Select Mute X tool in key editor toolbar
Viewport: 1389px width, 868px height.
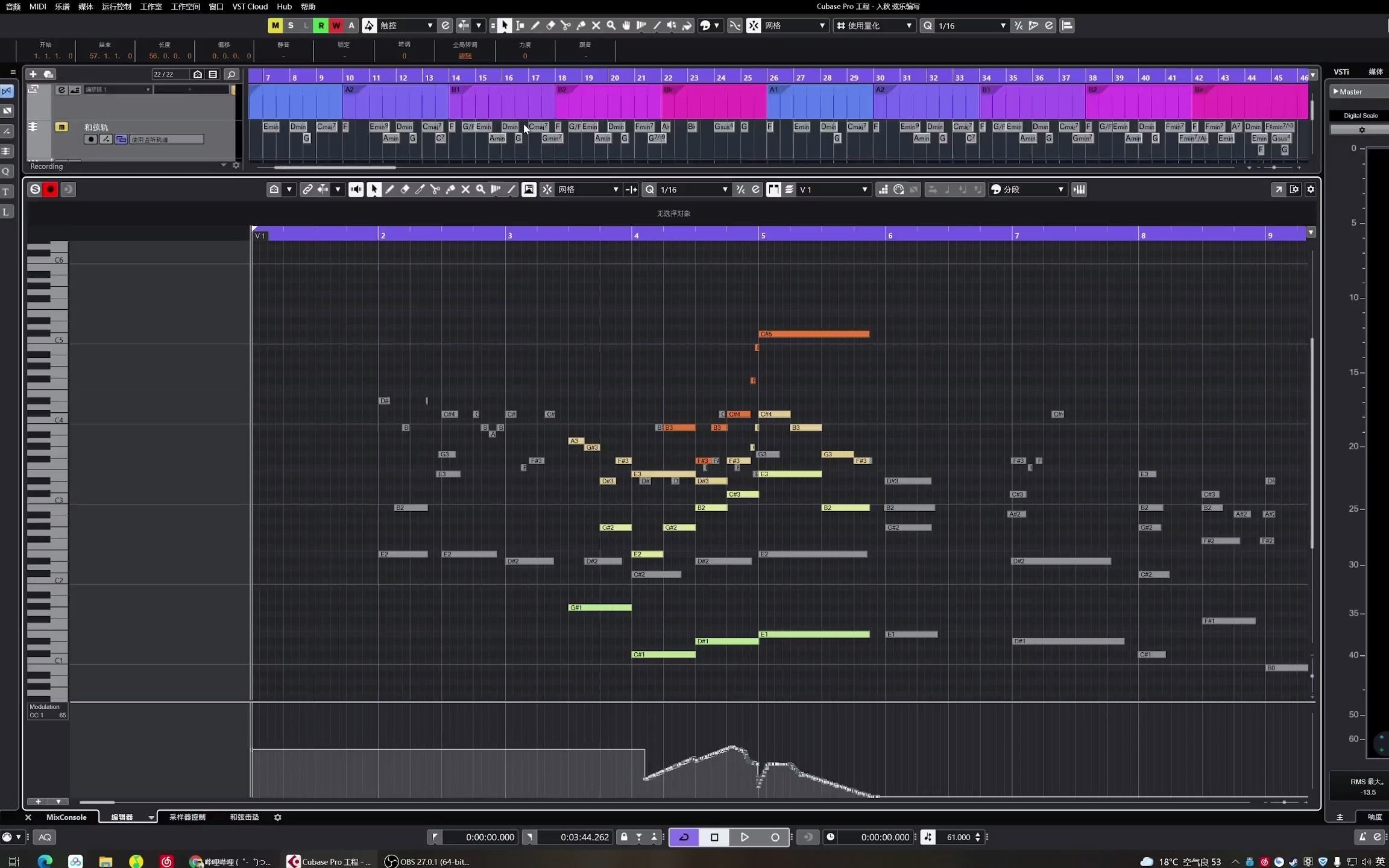[465, 189]
